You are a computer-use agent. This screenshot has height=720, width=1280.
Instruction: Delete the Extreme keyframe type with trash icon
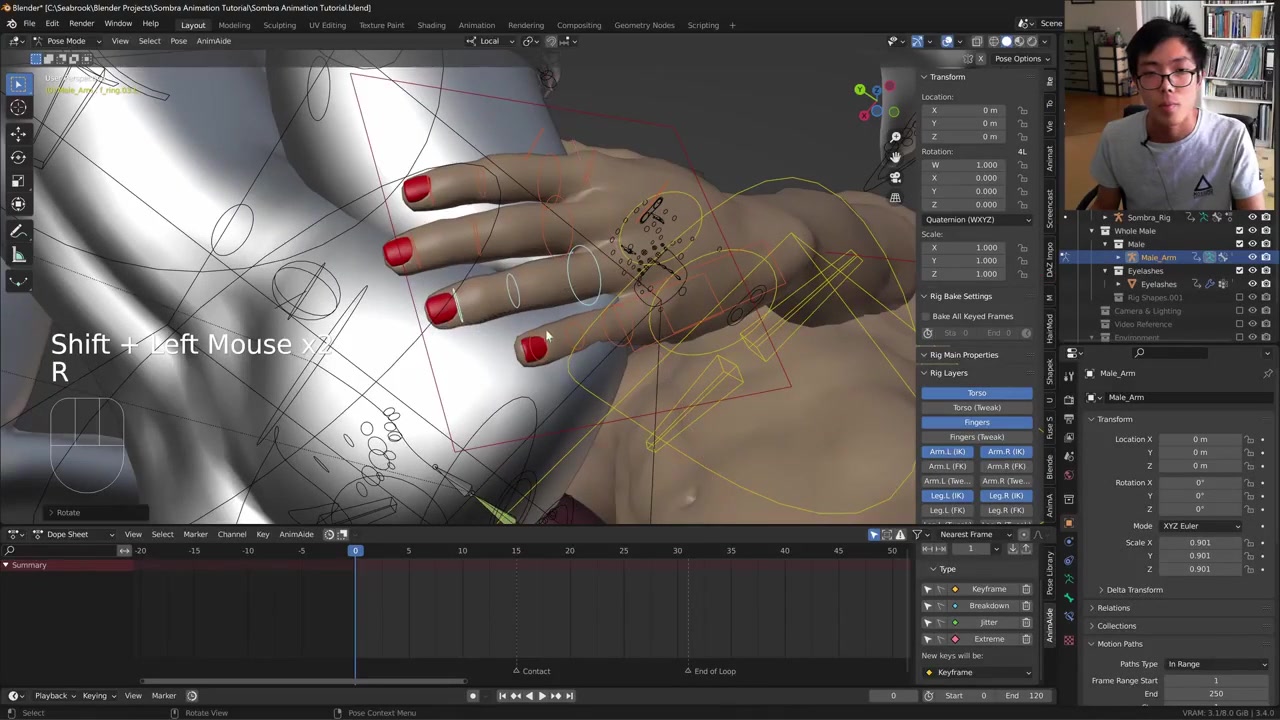1026,639
